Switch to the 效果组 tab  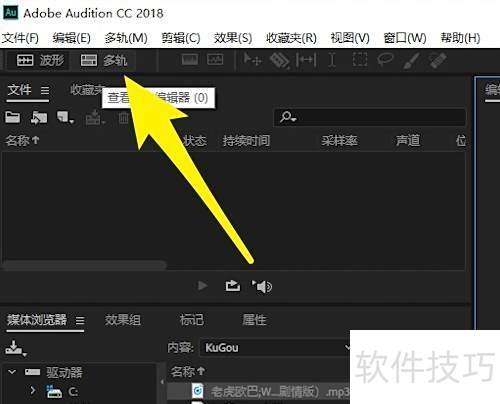tap(123, 320)
